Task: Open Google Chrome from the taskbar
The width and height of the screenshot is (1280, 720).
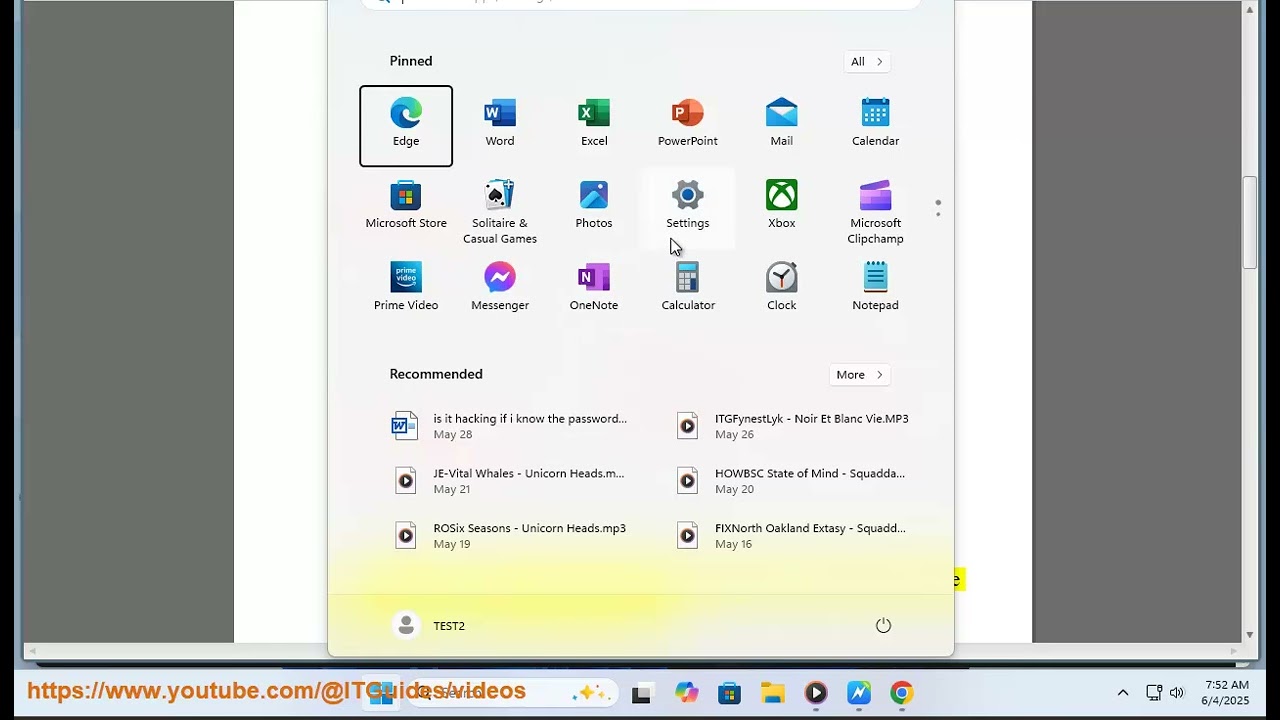Action: pyautogui.click(x=902, y=693)
